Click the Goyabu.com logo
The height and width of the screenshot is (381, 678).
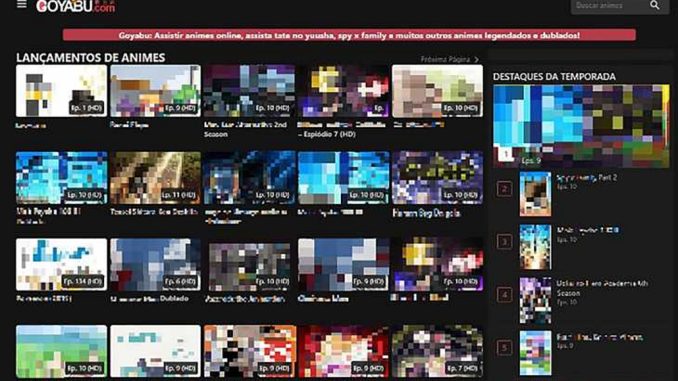[x=76, y=6]
